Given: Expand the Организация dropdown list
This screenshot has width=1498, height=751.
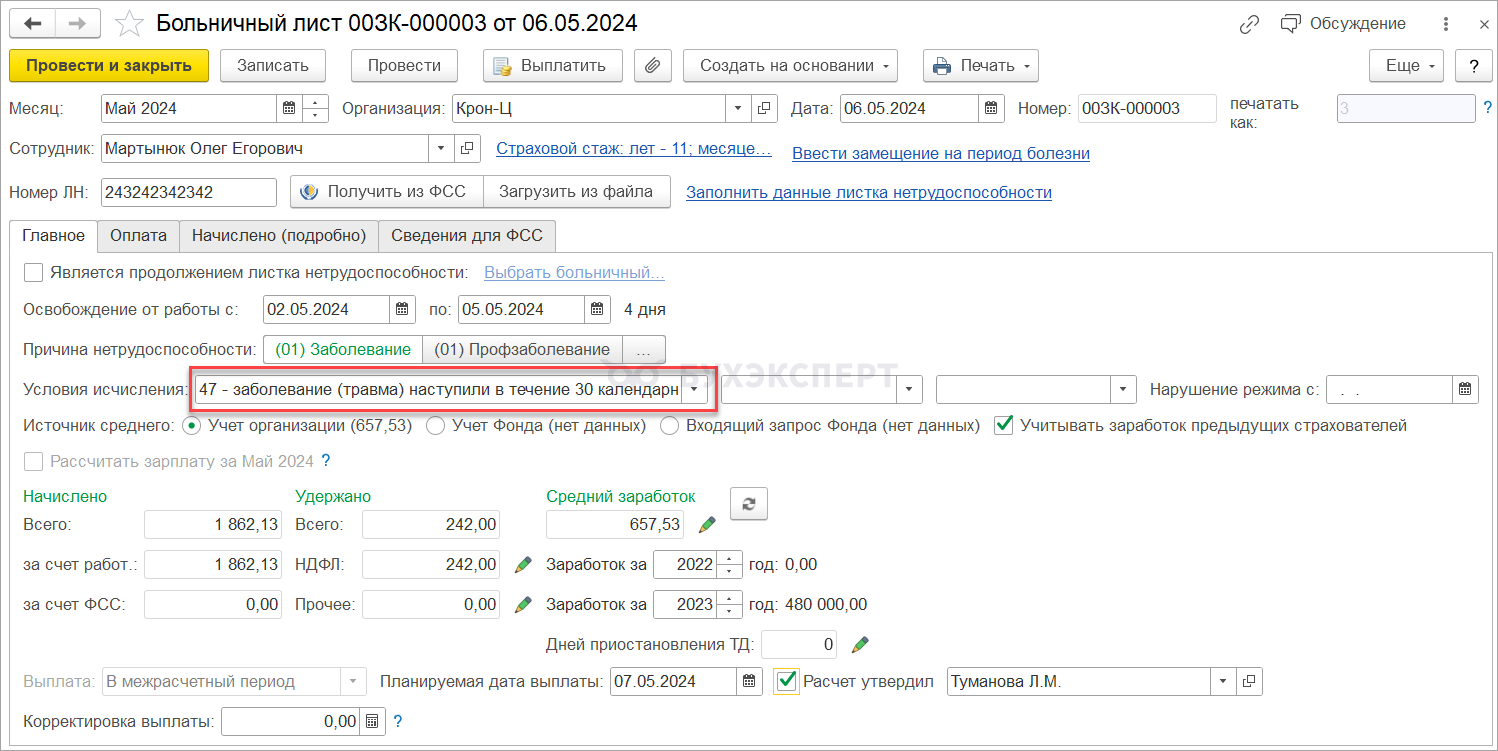Looking at the screenshot, I should [x=738, y=109].
